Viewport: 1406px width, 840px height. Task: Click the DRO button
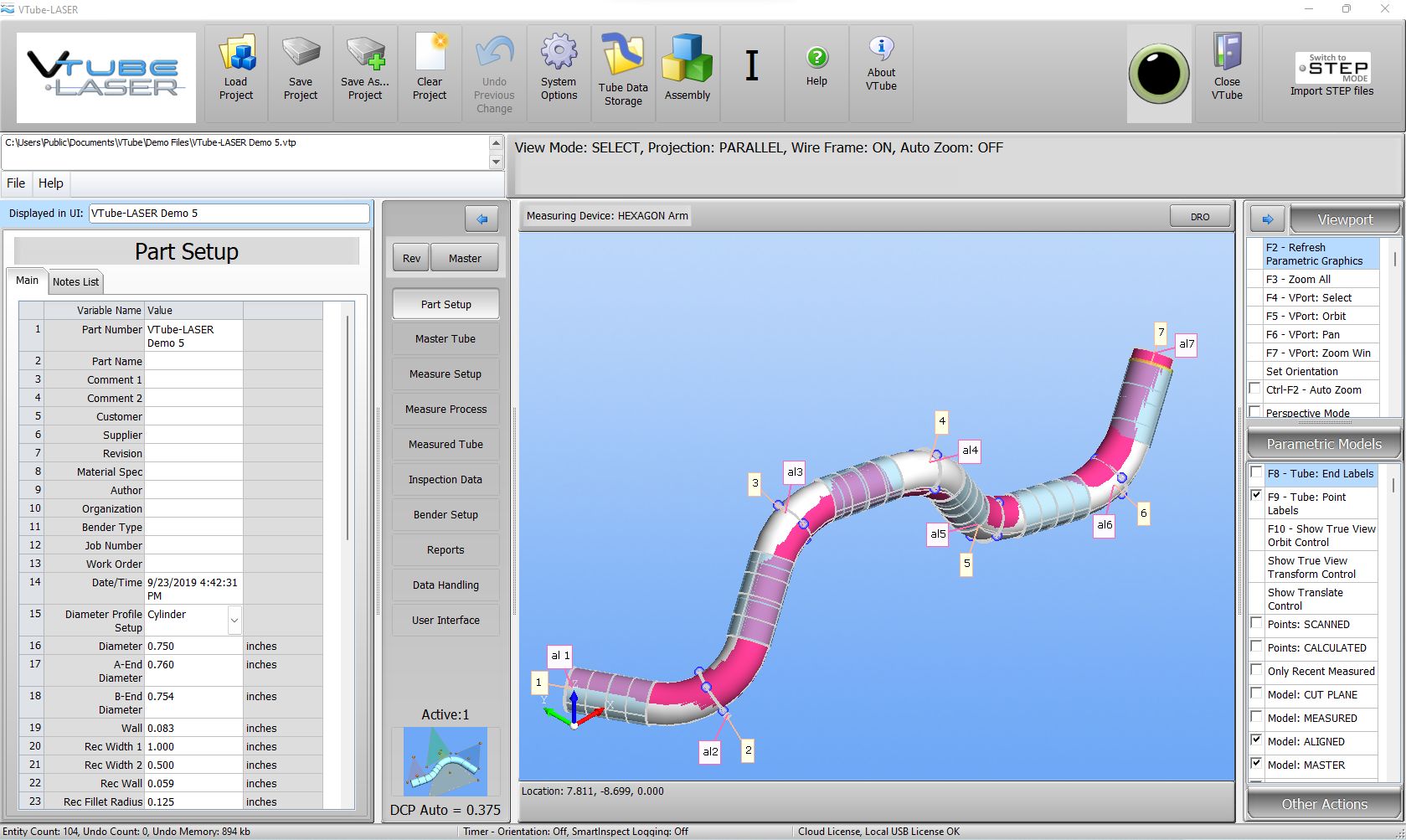(x=1199, y=217)
